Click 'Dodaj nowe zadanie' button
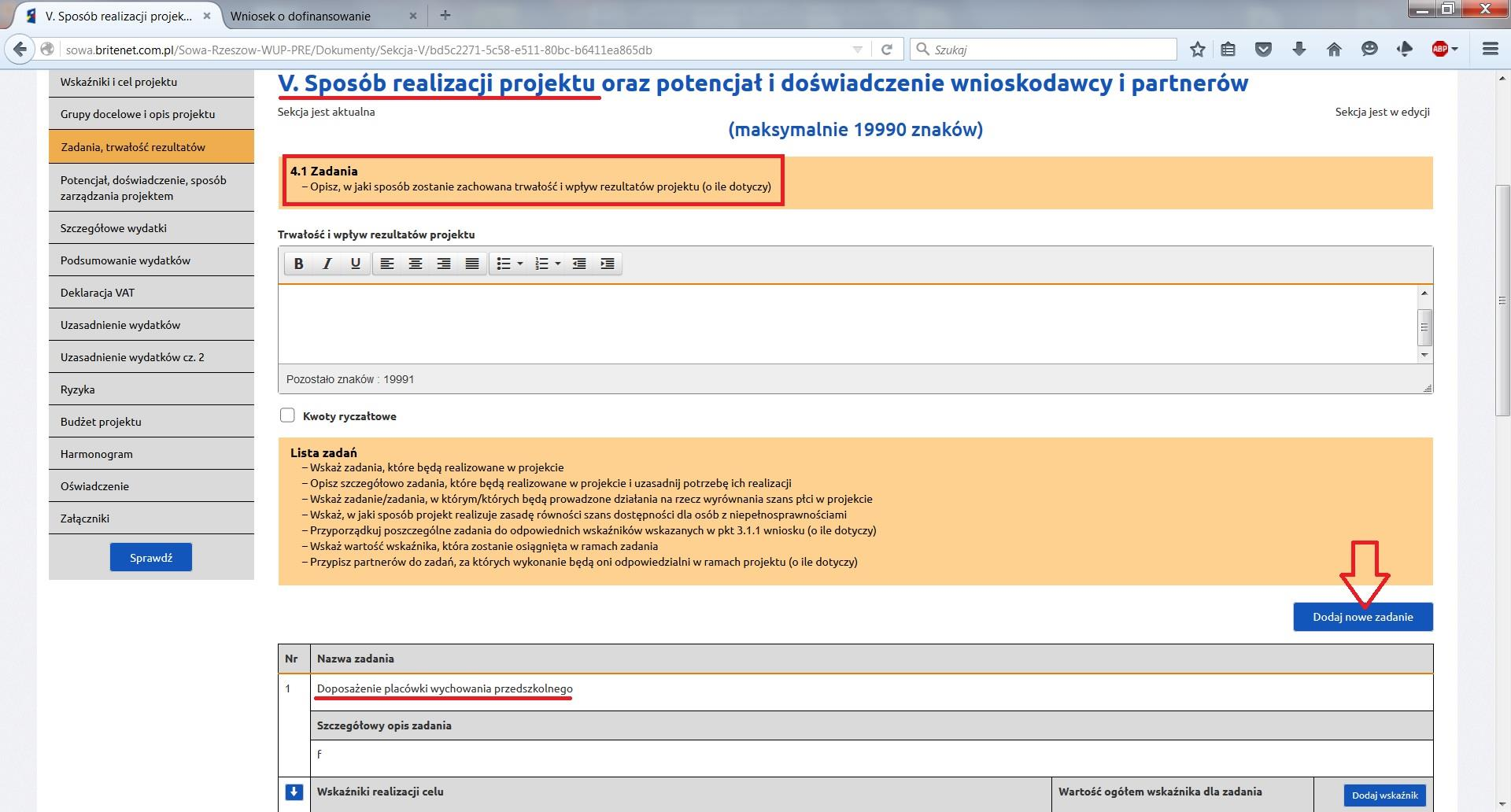This screenshot has height=812, width=1511. (x=1363, y=617)
